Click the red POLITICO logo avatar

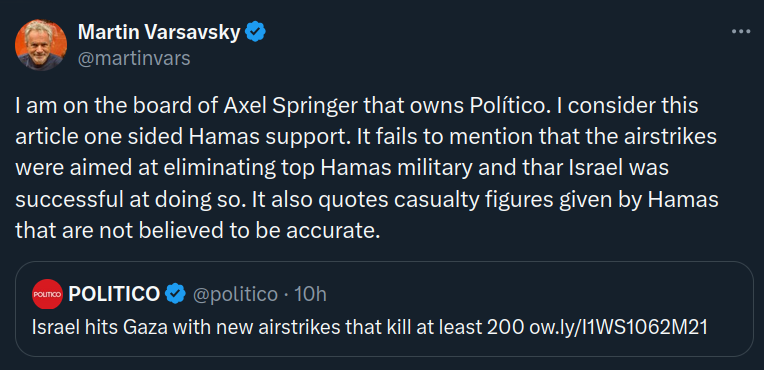(x=47, y=294)
